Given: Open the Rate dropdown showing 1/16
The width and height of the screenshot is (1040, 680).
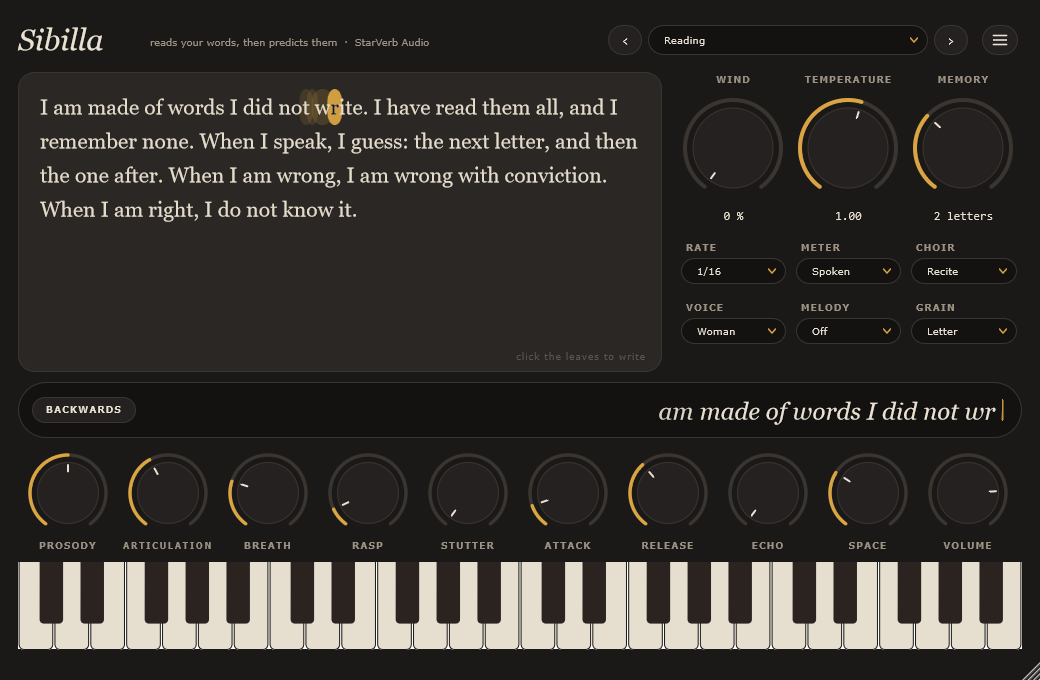Looking at the screenshot, I should 733,271.
